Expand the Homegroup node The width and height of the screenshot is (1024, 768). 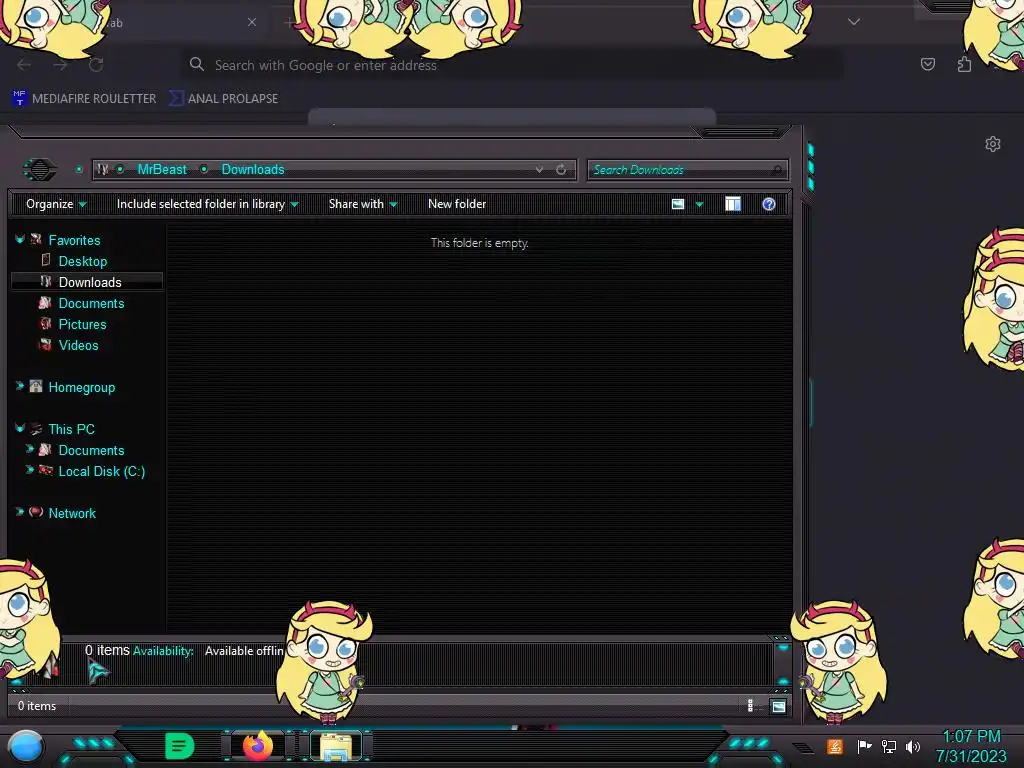[x=20, y=387]
